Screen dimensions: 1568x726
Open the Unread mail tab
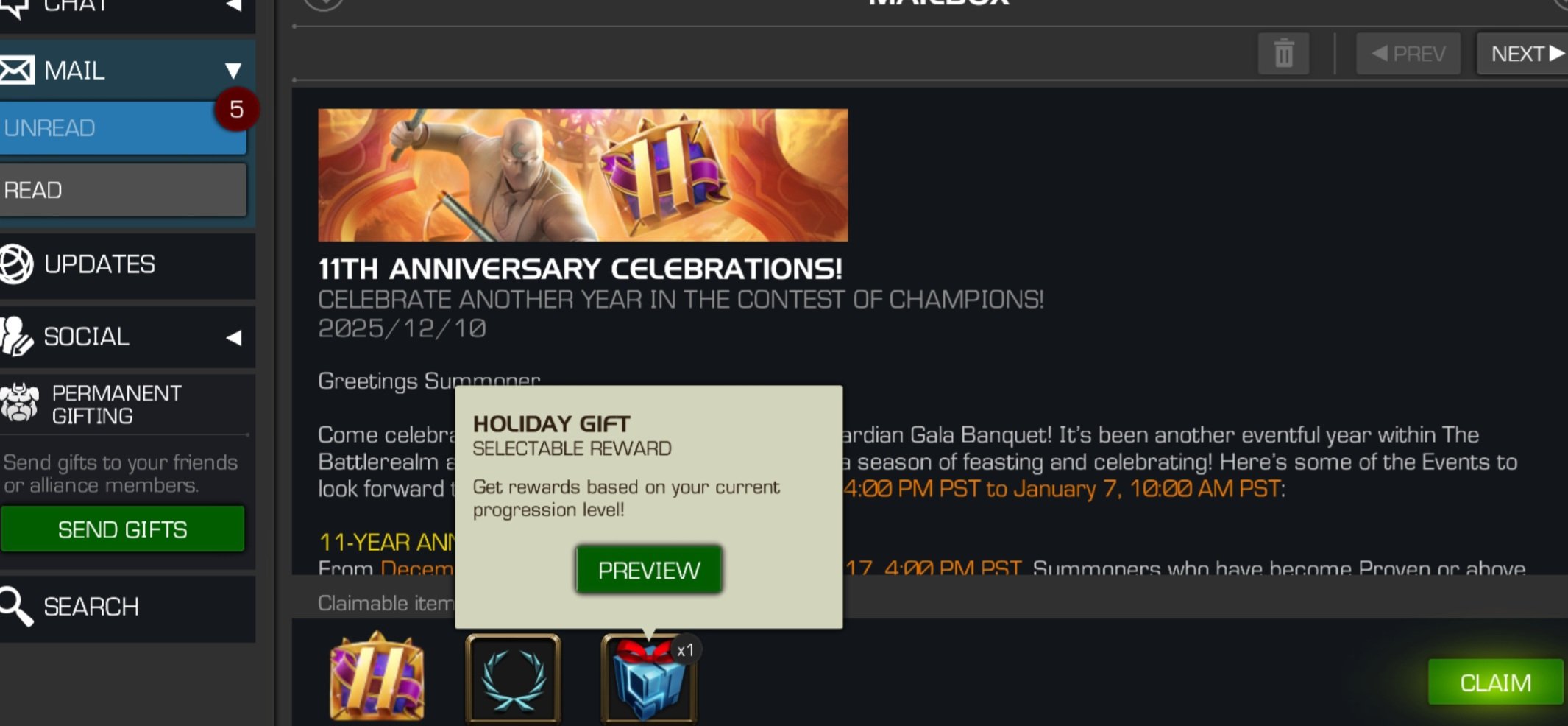click(x=123, y=128)
